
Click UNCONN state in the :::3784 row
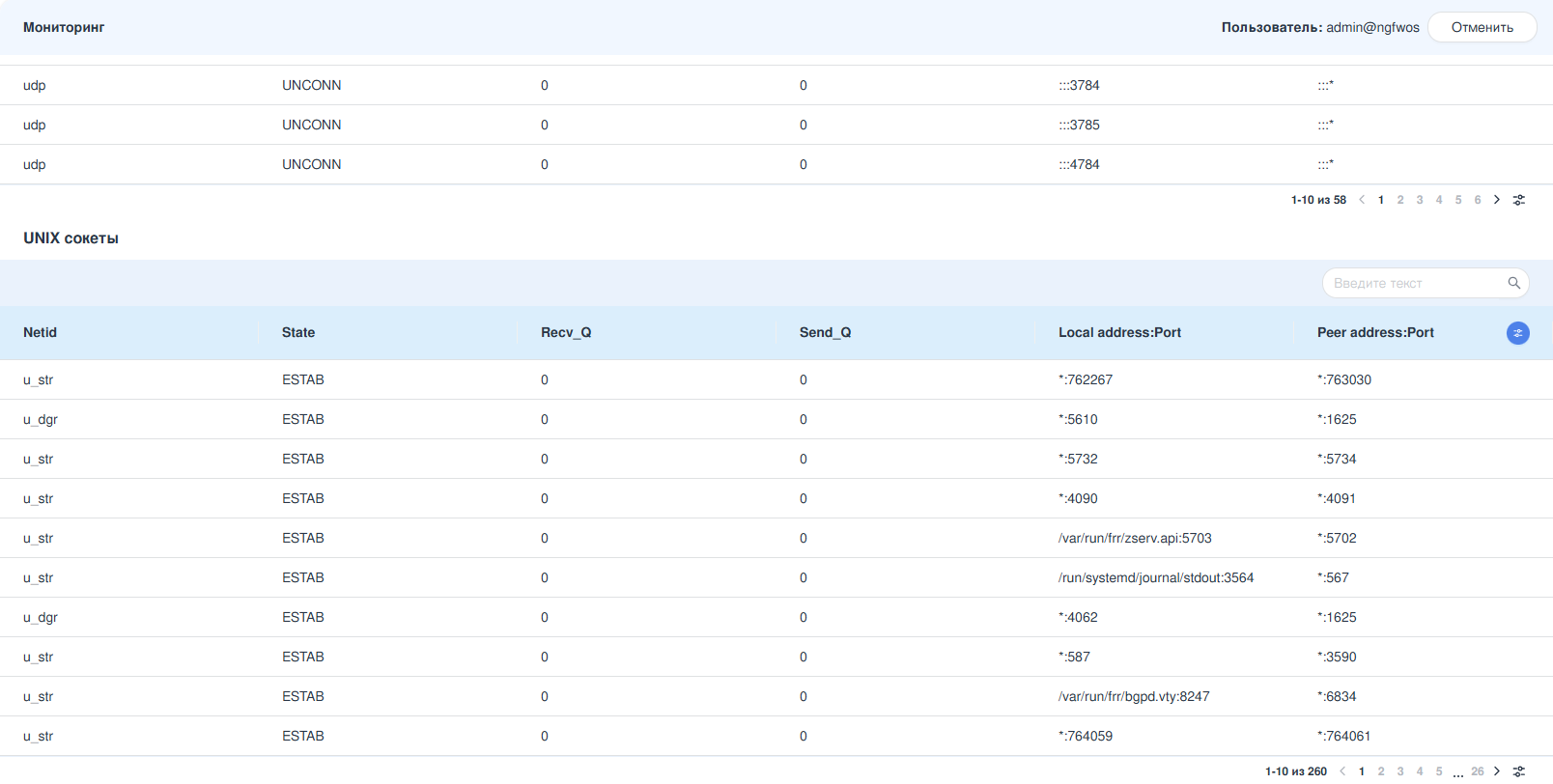311,85
